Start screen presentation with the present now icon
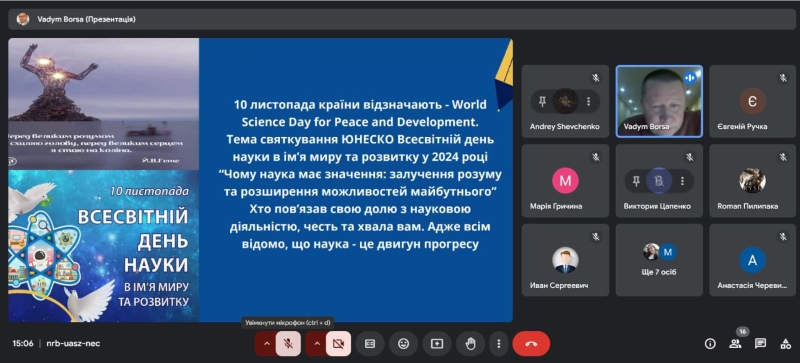The height and width of the screenshot is (363, 800). pos(437,344)
